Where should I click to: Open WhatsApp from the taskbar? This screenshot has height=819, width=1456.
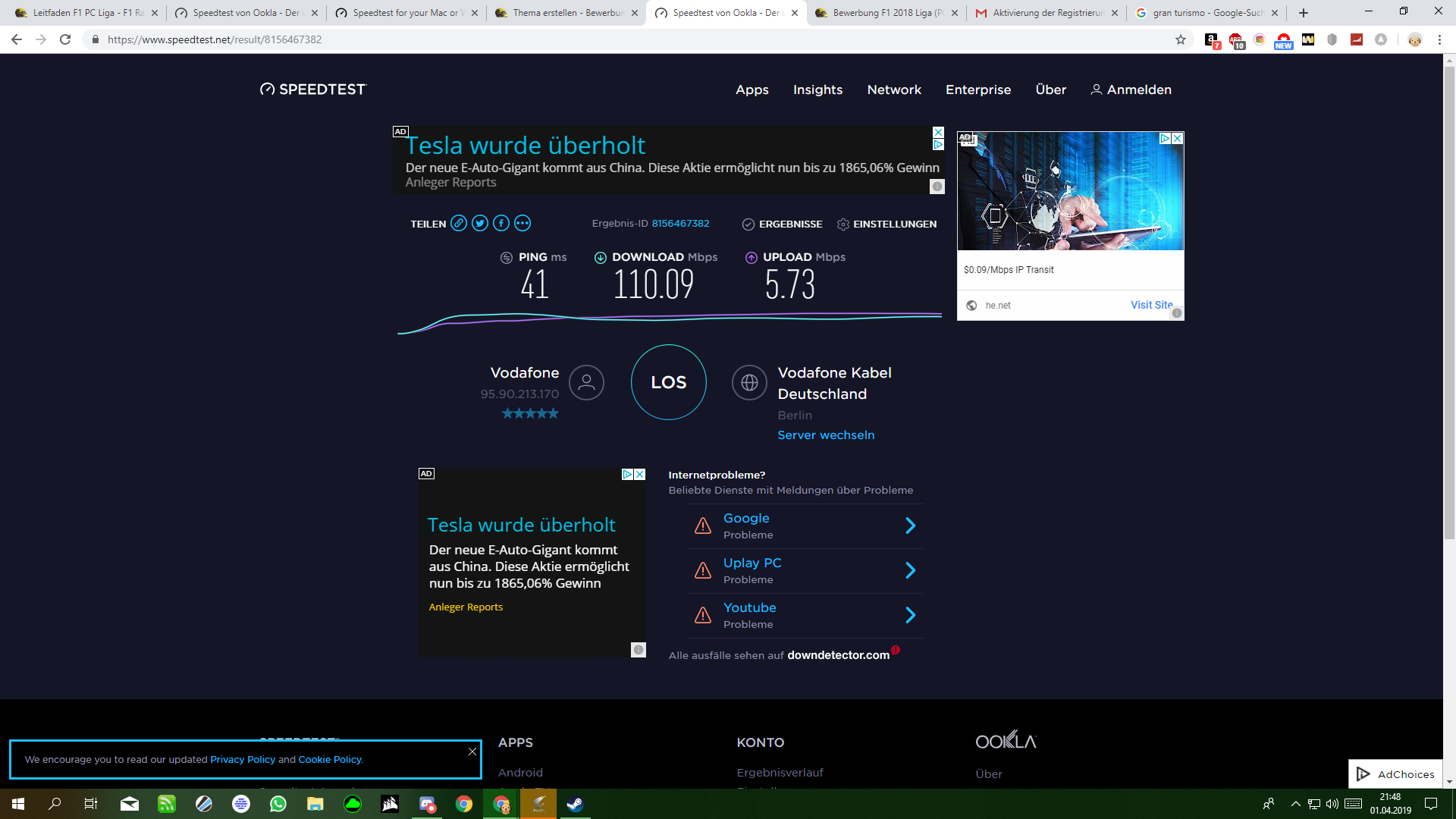[278, 804]
